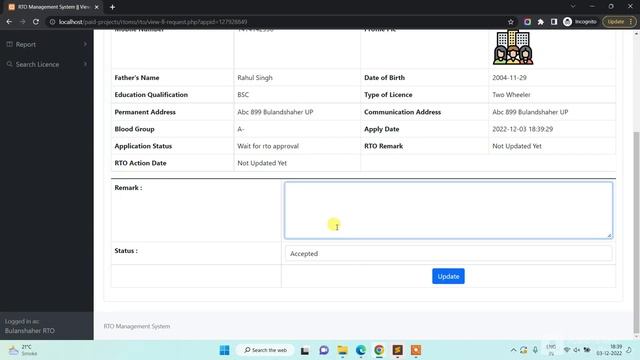This screenshot has height=360, width=640.
Task: Close the RTO Management System tab
Action: coord(96,7)
